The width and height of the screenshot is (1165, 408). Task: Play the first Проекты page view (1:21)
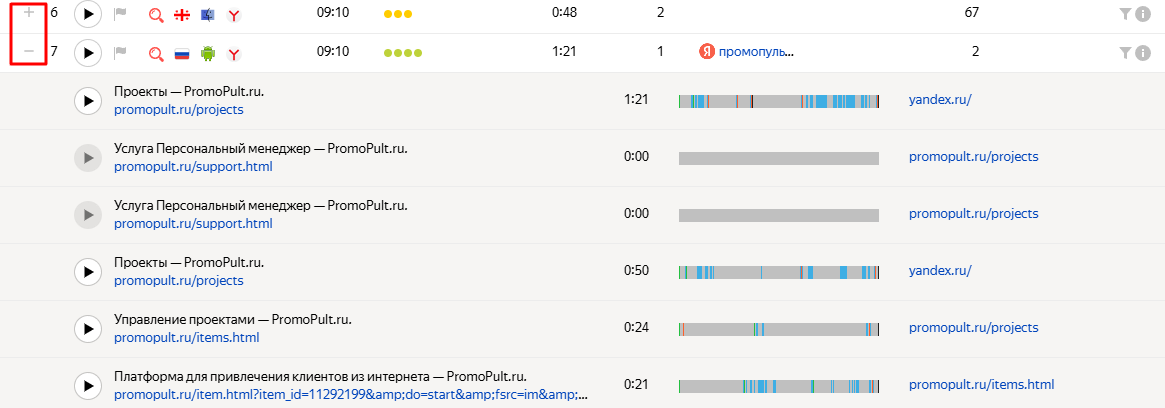click(x=88, y=101)
